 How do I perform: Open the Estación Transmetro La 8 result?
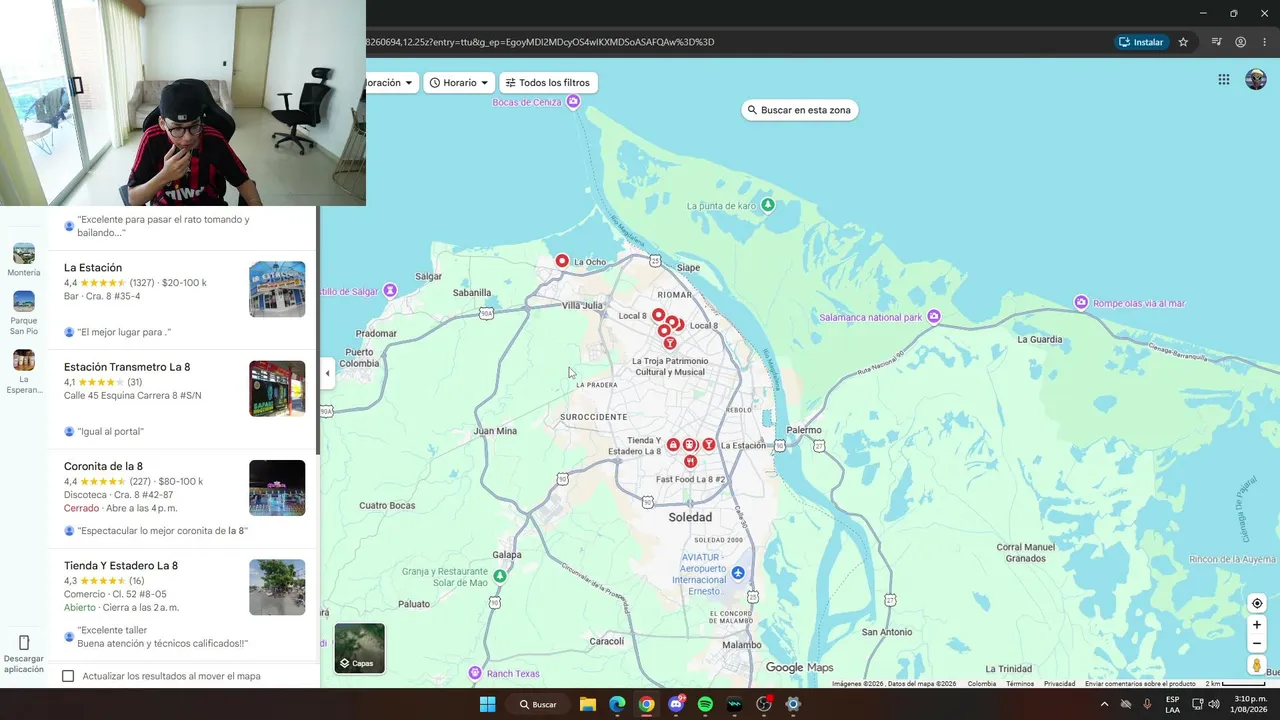pyautogui.click(x=184, y=400)
